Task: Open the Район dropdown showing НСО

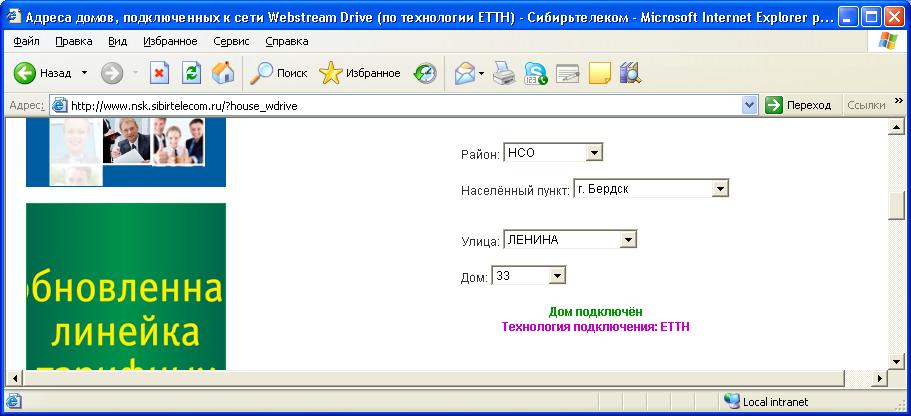Action: [x=553, y=153]
